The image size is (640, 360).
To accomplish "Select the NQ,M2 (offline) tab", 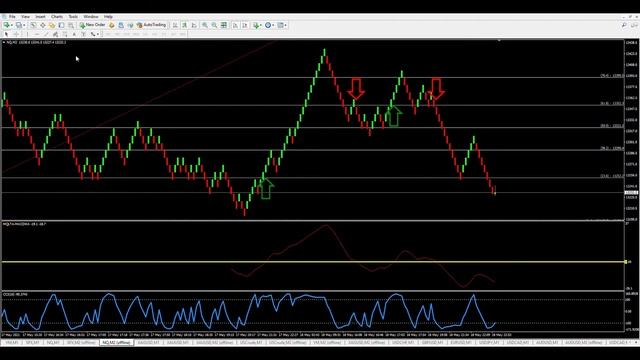I will click(116, 342).
